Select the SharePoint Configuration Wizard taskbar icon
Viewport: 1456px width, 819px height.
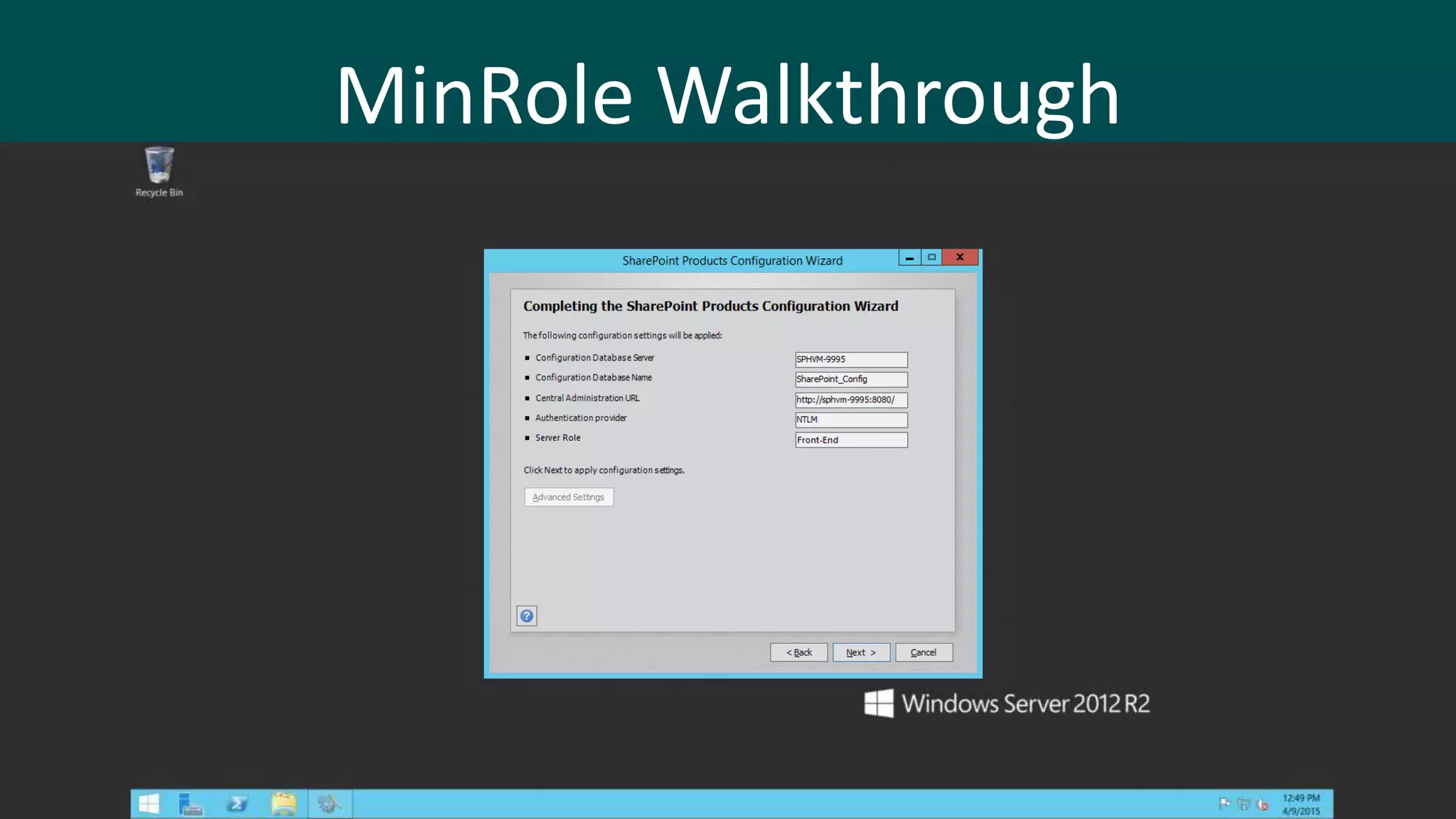[330, 804]
